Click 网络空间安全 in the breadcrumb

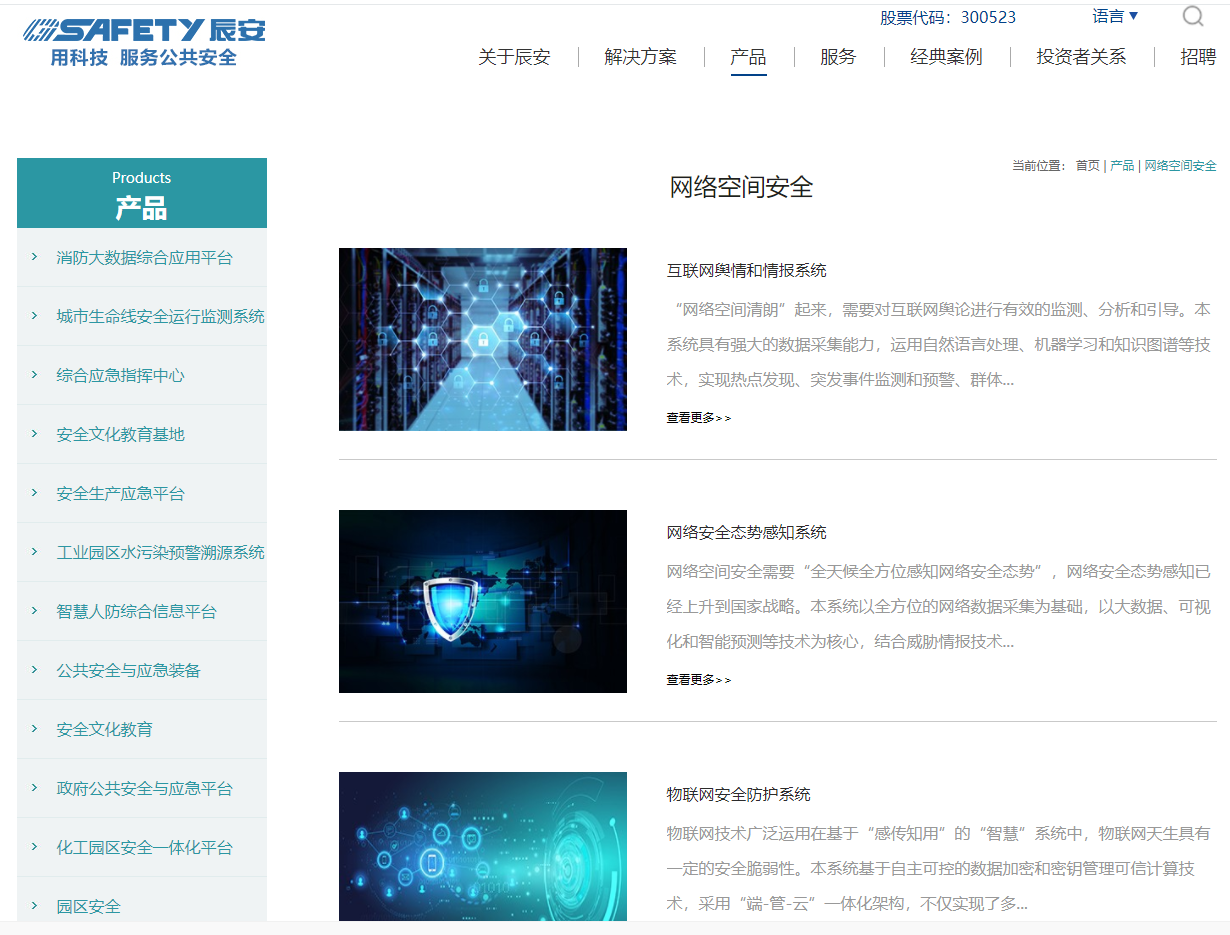point(1180,166)
